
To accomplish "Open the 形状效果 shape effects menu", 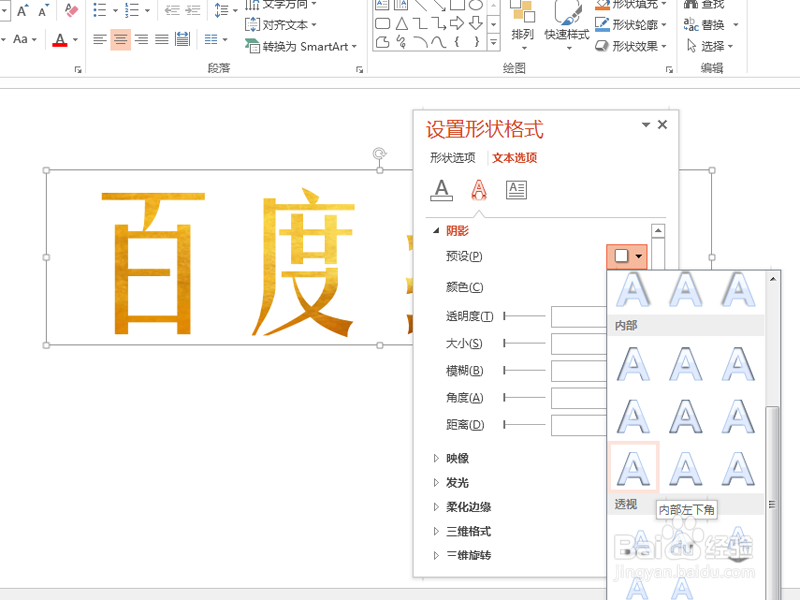I will pyautogui.click(x=631, y=46).
